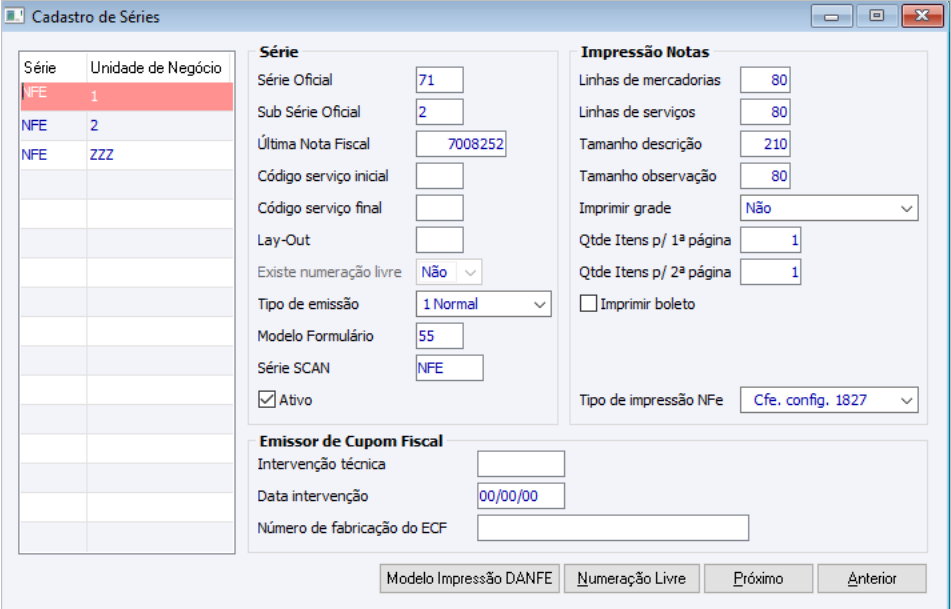Select the Tamanho descrição input
Image resolution: width=951 pixels, height=609 pixels.
pyautogui.click(x=765, y=144)
